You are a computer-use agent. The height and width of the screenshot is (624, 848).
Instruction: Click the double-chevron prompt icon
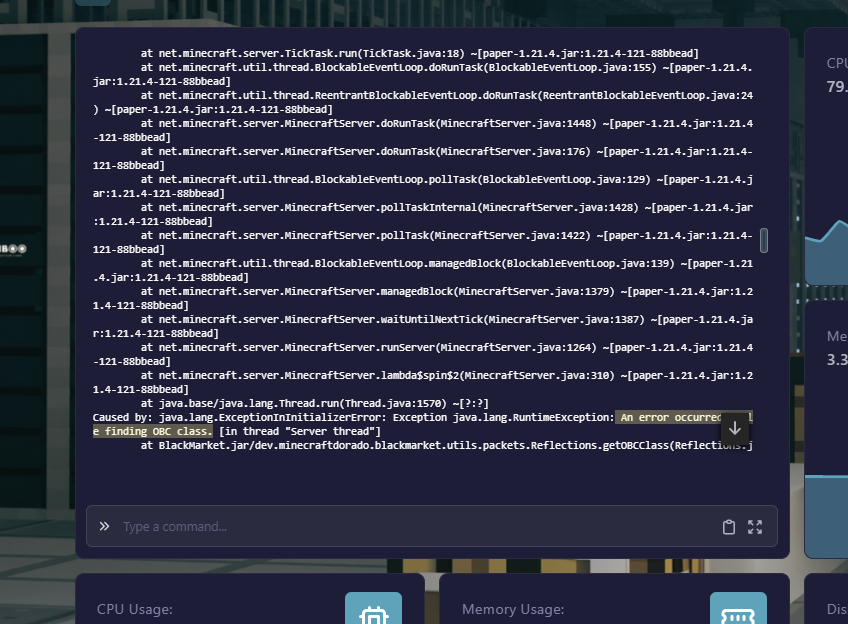tap(104, 526)
